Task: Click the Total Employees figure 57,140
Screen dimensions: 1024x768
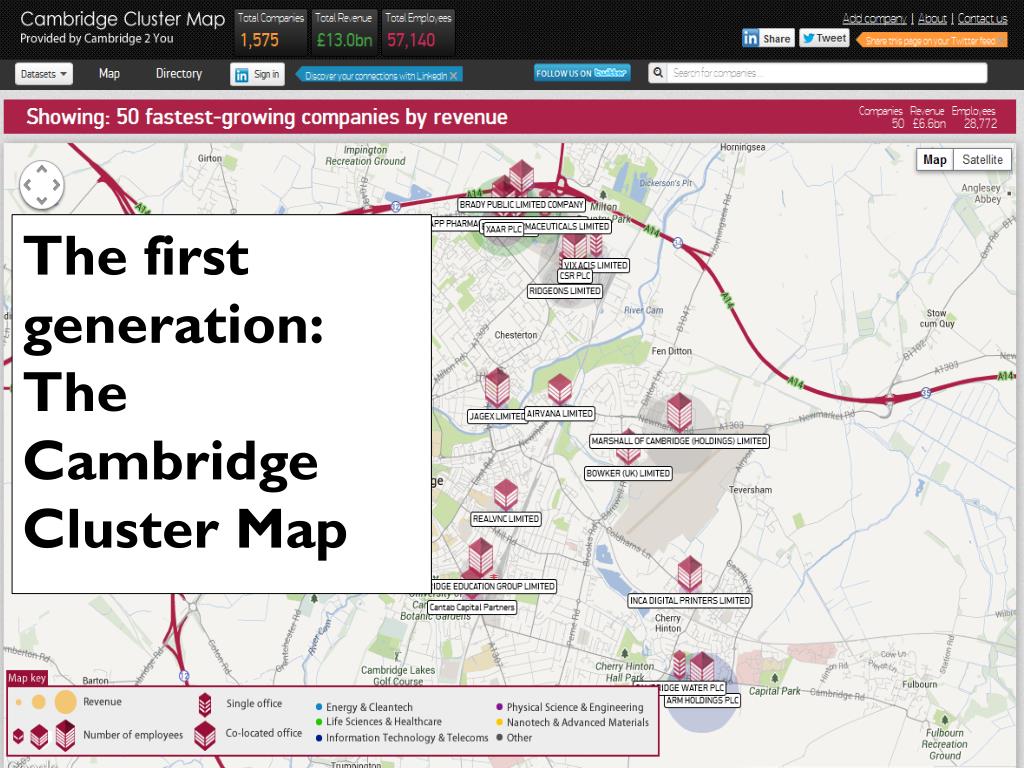Action: click(411, 40)
